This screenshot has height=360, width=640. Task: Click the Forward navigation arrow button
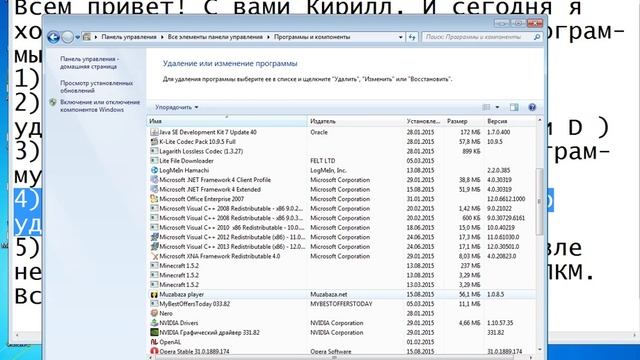pyautogui.click(x=68, y=37)
